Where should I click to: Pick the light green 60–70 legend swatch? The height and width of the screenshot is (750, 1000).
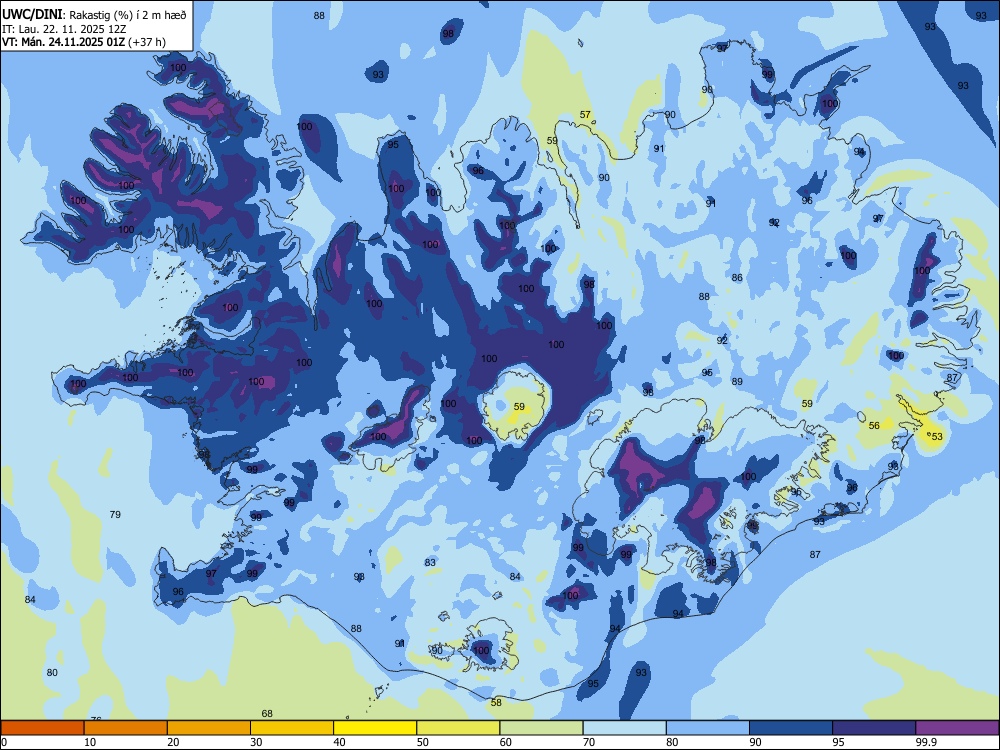[x=541, y=728]
